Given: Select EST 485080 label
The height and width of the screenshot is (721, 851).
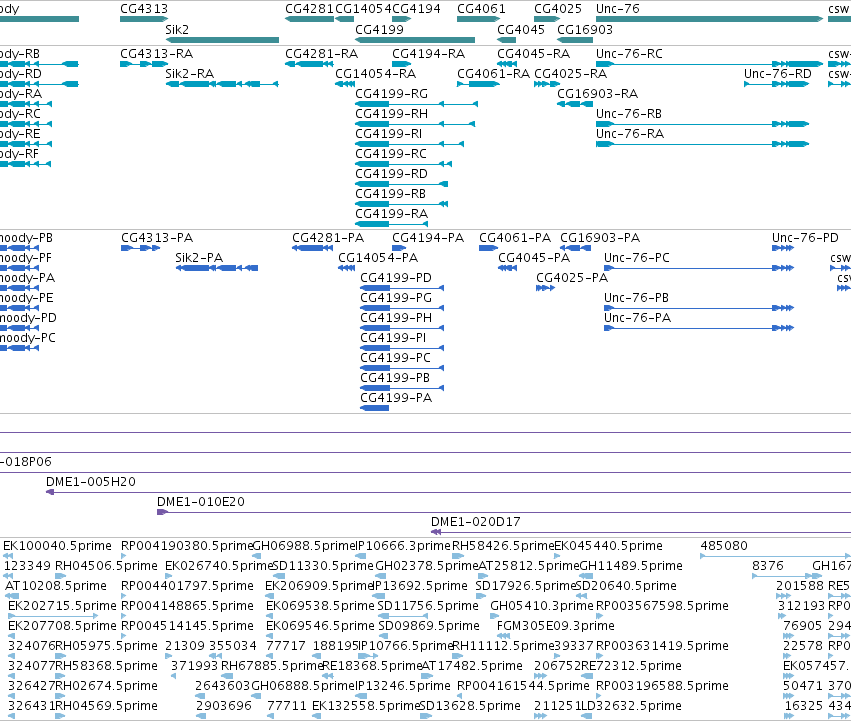Looking at the screenshot, I should (724, 546).
